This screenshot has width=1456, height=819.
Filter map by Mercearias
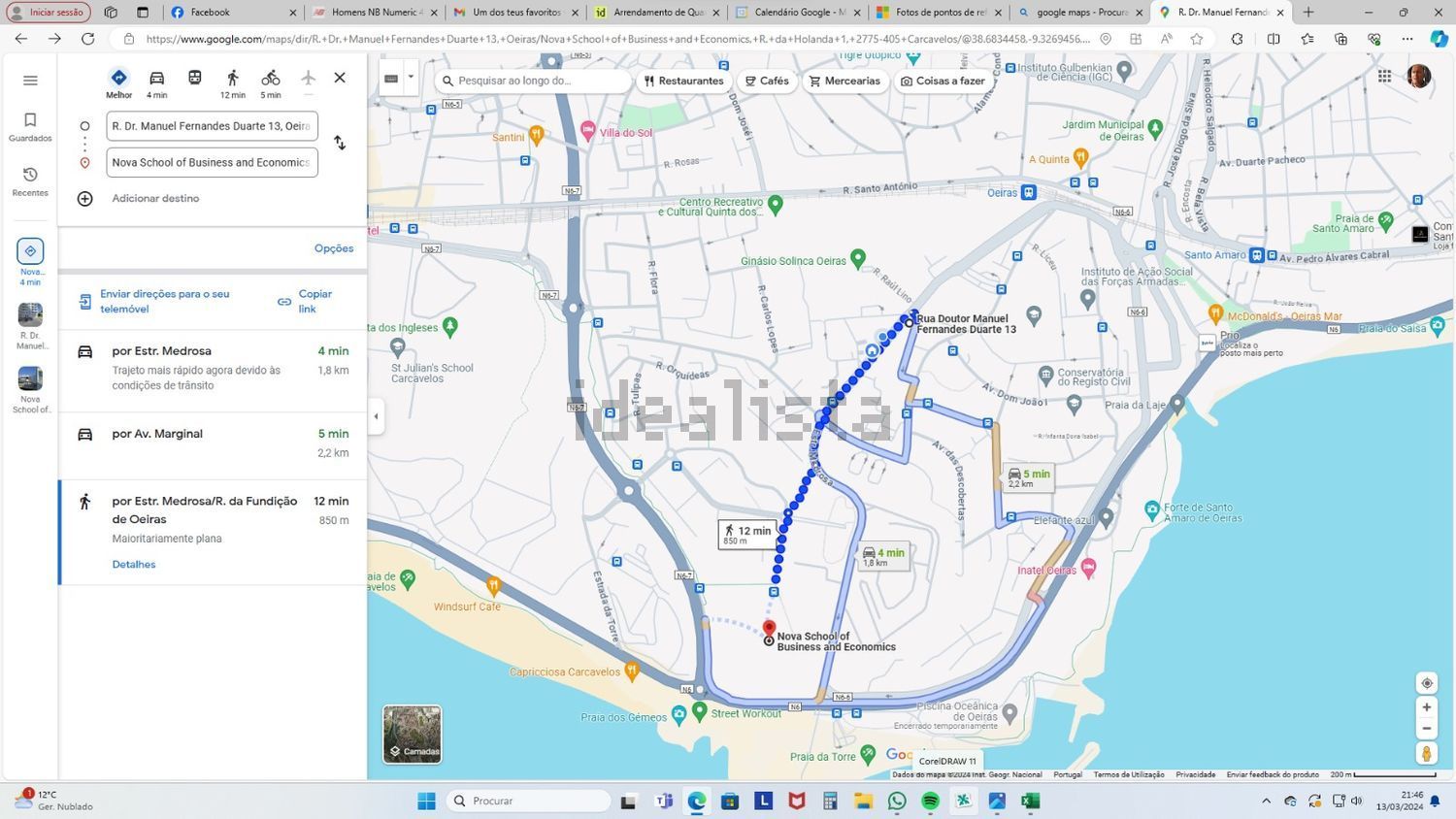click(x=844, y=81)
